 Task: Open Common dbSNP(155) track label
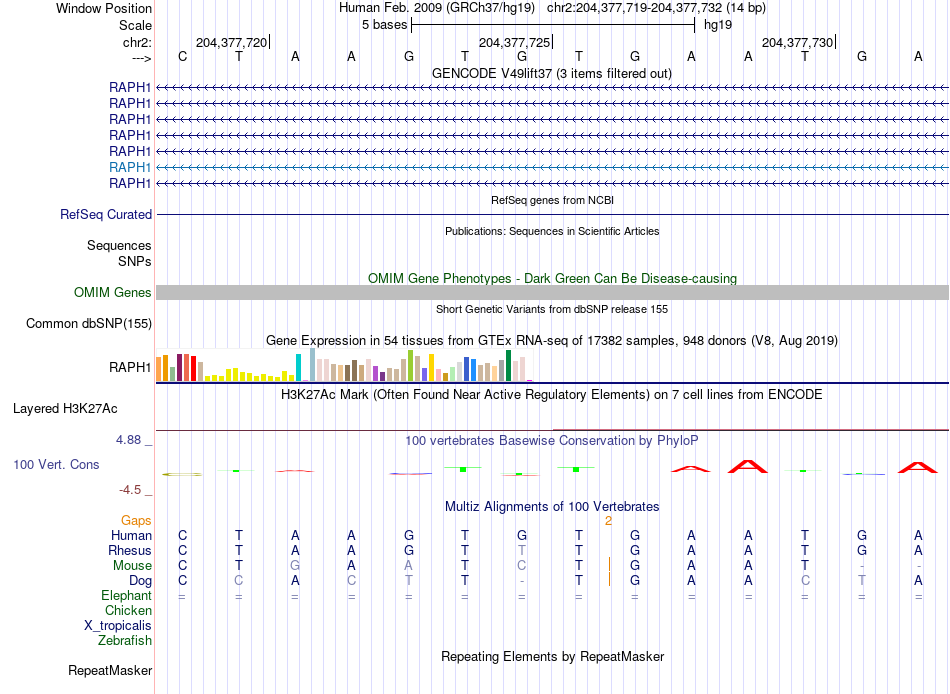coord(89,324)
